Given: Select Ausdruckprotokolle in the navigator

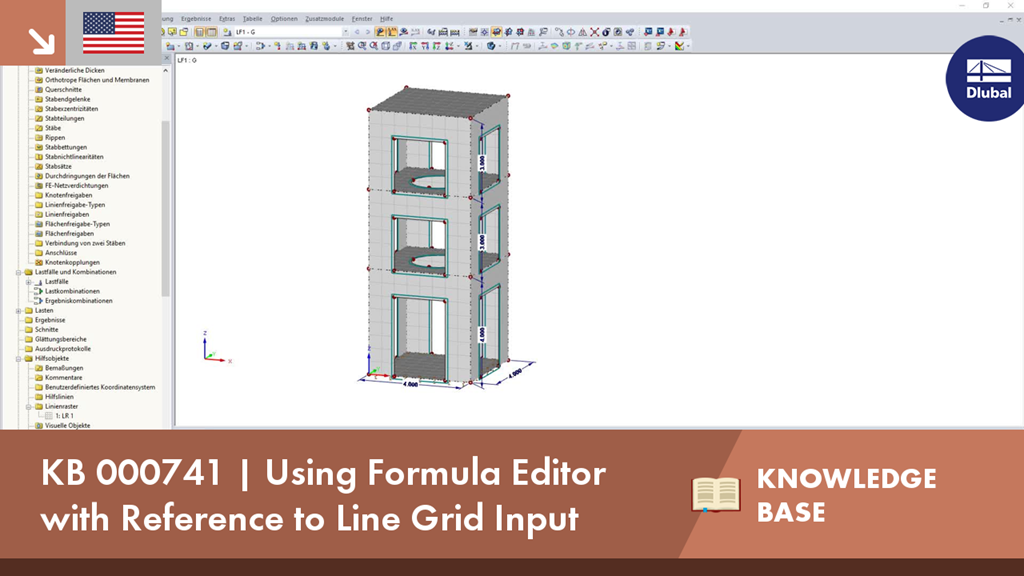Looking at the screenshot, I should pyautogui.click(x=63, y=349).
